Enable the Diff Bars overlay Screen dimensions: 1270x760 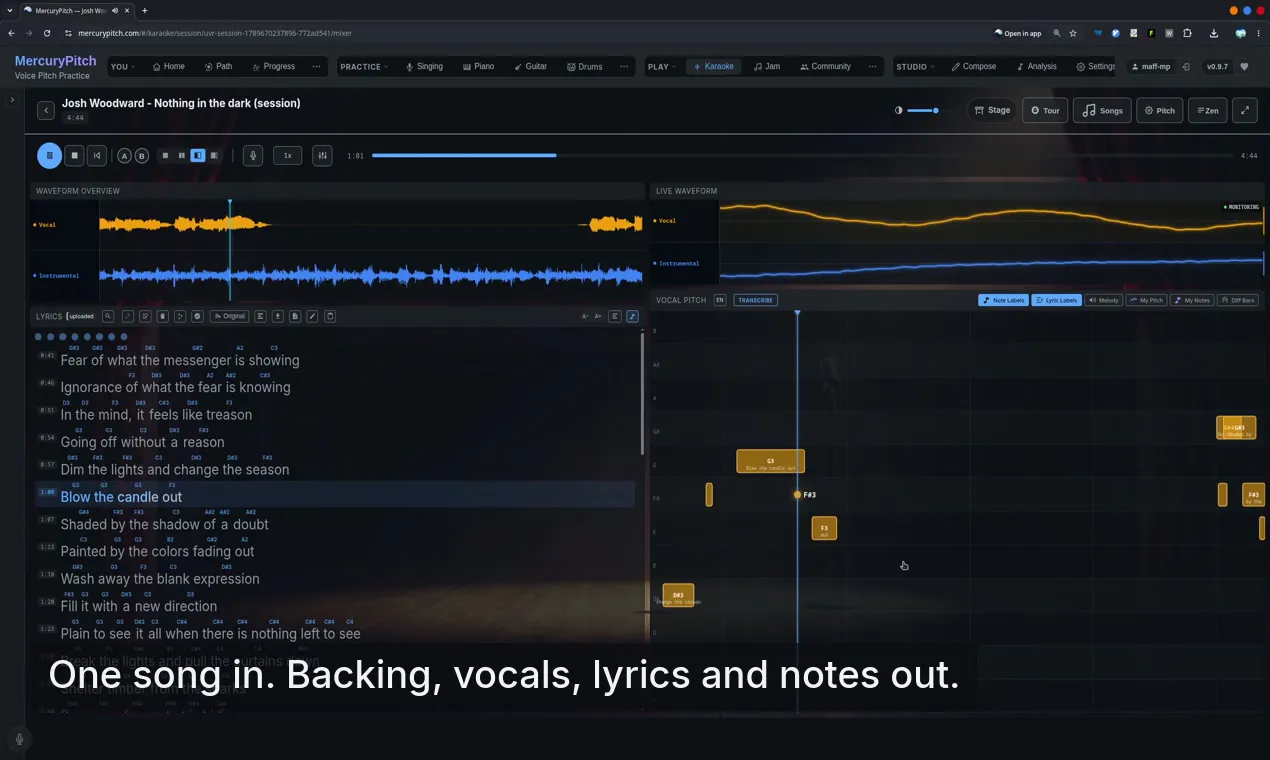pos(1238,300)
